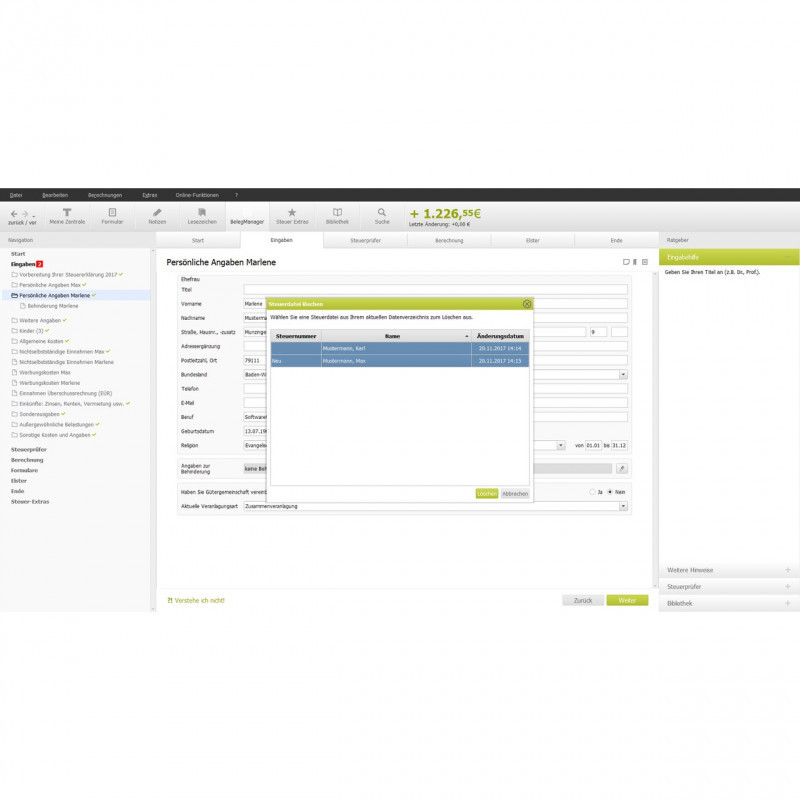800x800 pixels.
Task: Select the Ja radio button for Gütergemeinschaft
Action: (x=592, y=492)
